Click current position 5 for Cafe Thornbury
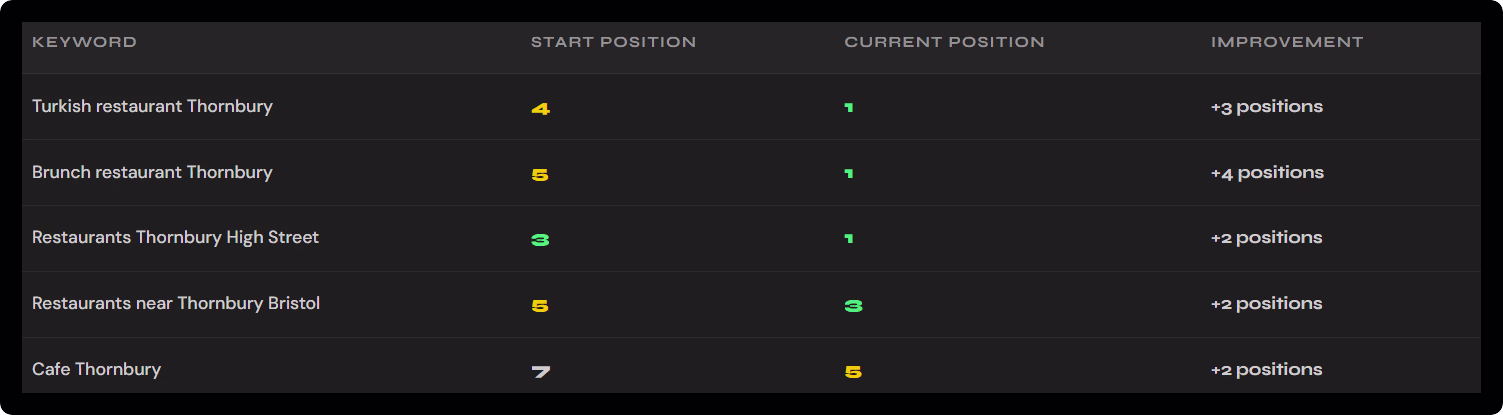The image size is (1503, 415). tap(853, 372)
